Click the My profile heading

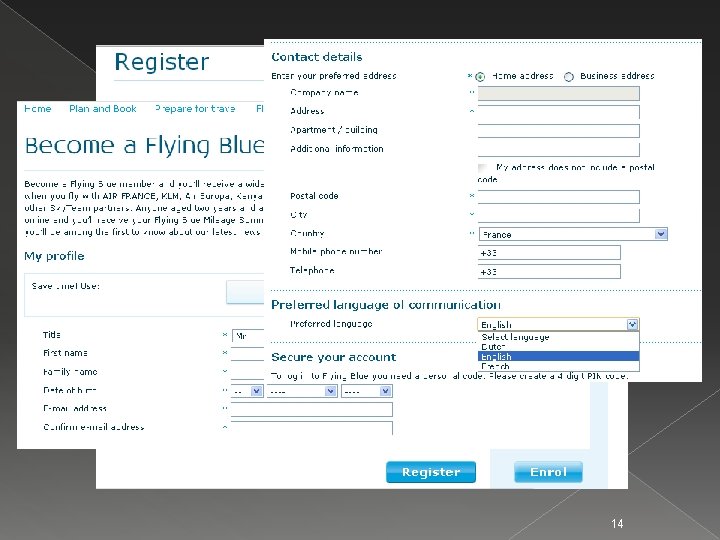click(x=54, y=256)
